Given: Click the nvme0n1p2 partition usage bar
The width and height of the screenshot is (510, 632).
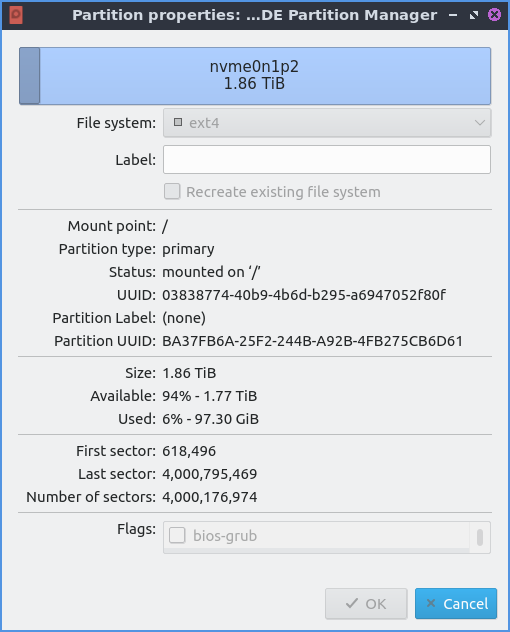Looking at the screenshot, I should pyautogui.click(x=255, y=76).
